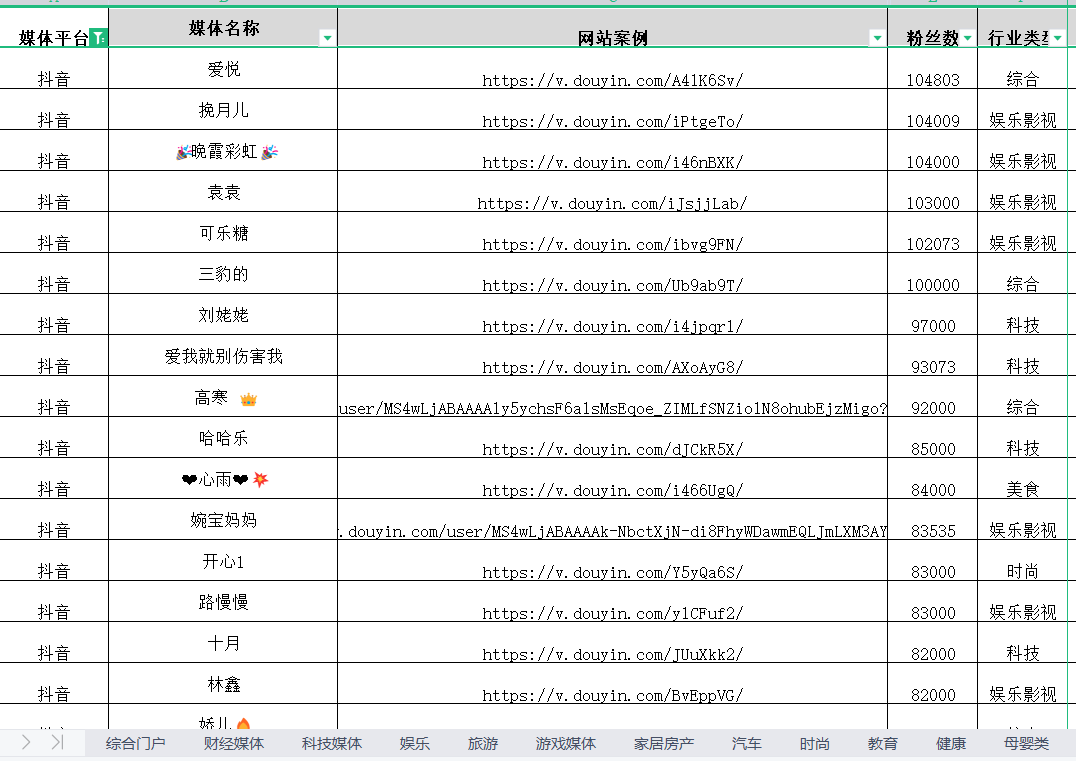
Task: Open link https://v.douyin.com/i466UgQ/
Action: 612,491
